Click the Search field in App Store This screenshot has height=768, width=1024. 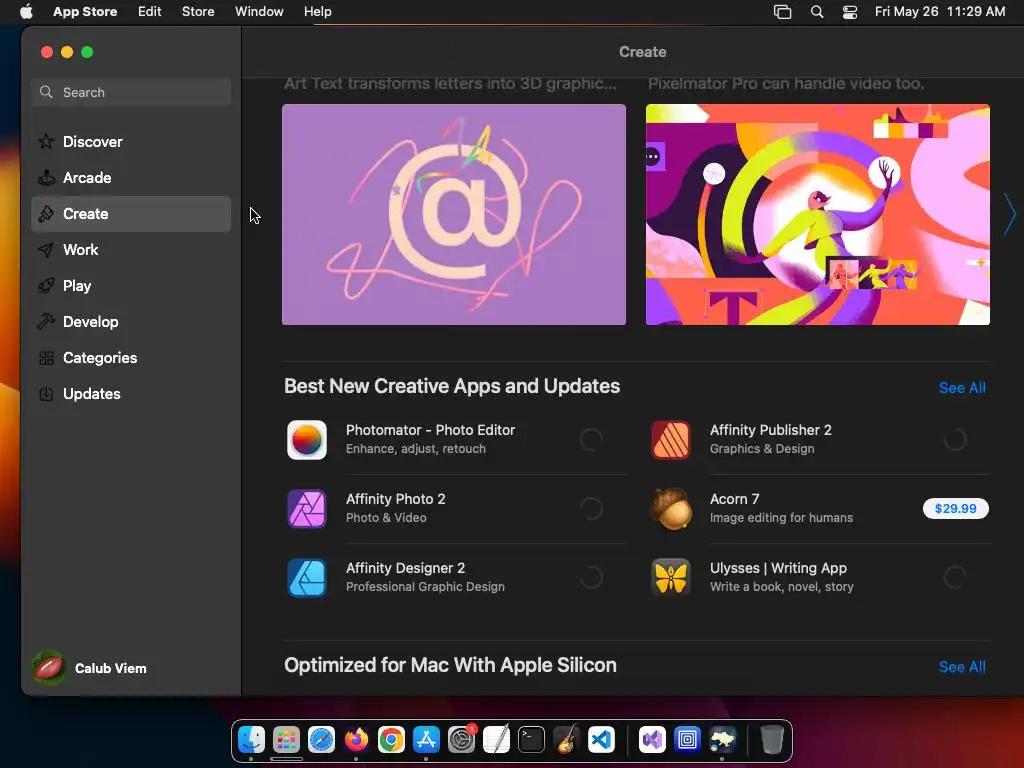[131, 92]
